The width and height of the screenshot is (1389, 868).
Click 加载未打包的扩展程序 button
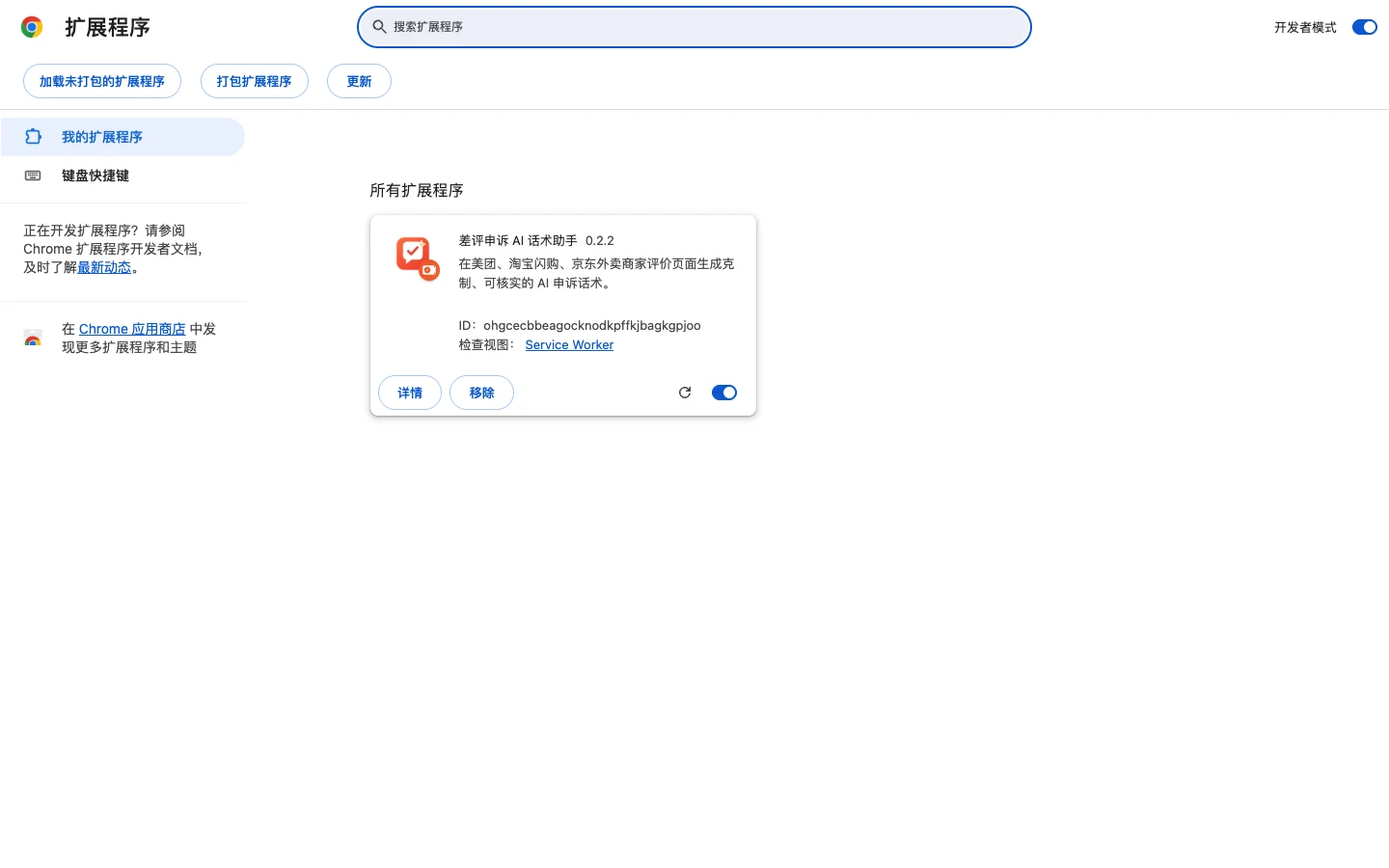pos(102,81)
